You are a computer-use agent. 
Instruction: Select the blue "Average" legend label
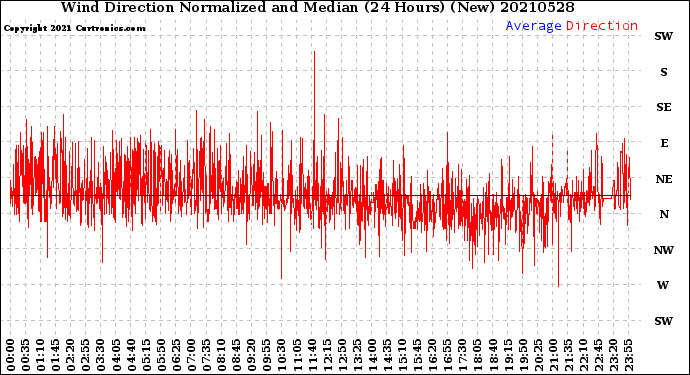click(x=533, y=26)
